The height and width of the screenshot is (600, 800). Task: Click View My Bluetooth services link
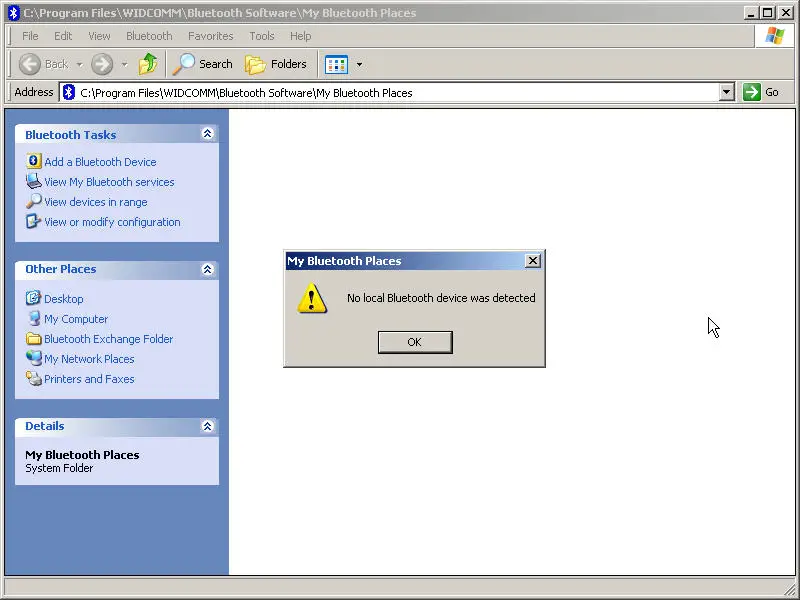[x=109, y=182]
